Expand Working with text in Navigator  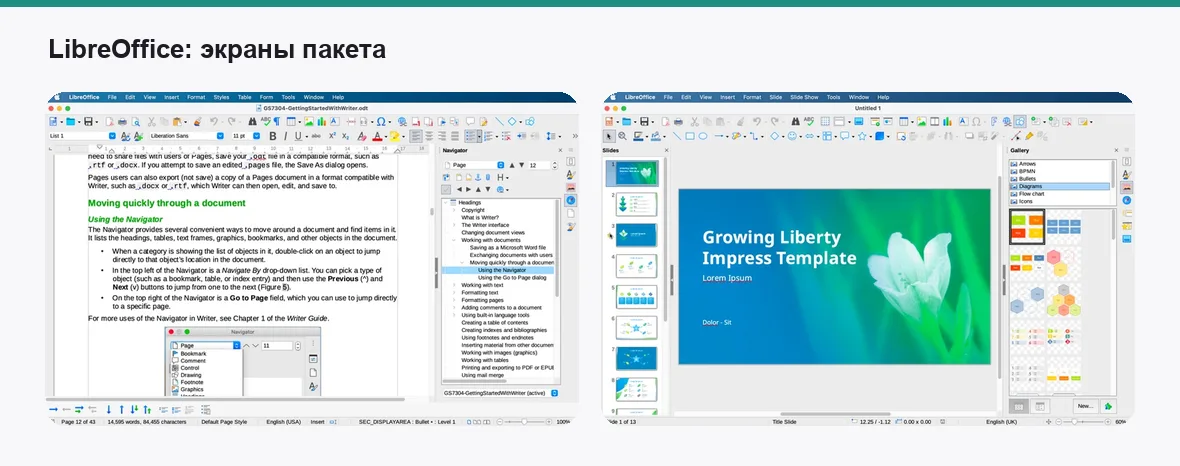coord(454,285)
